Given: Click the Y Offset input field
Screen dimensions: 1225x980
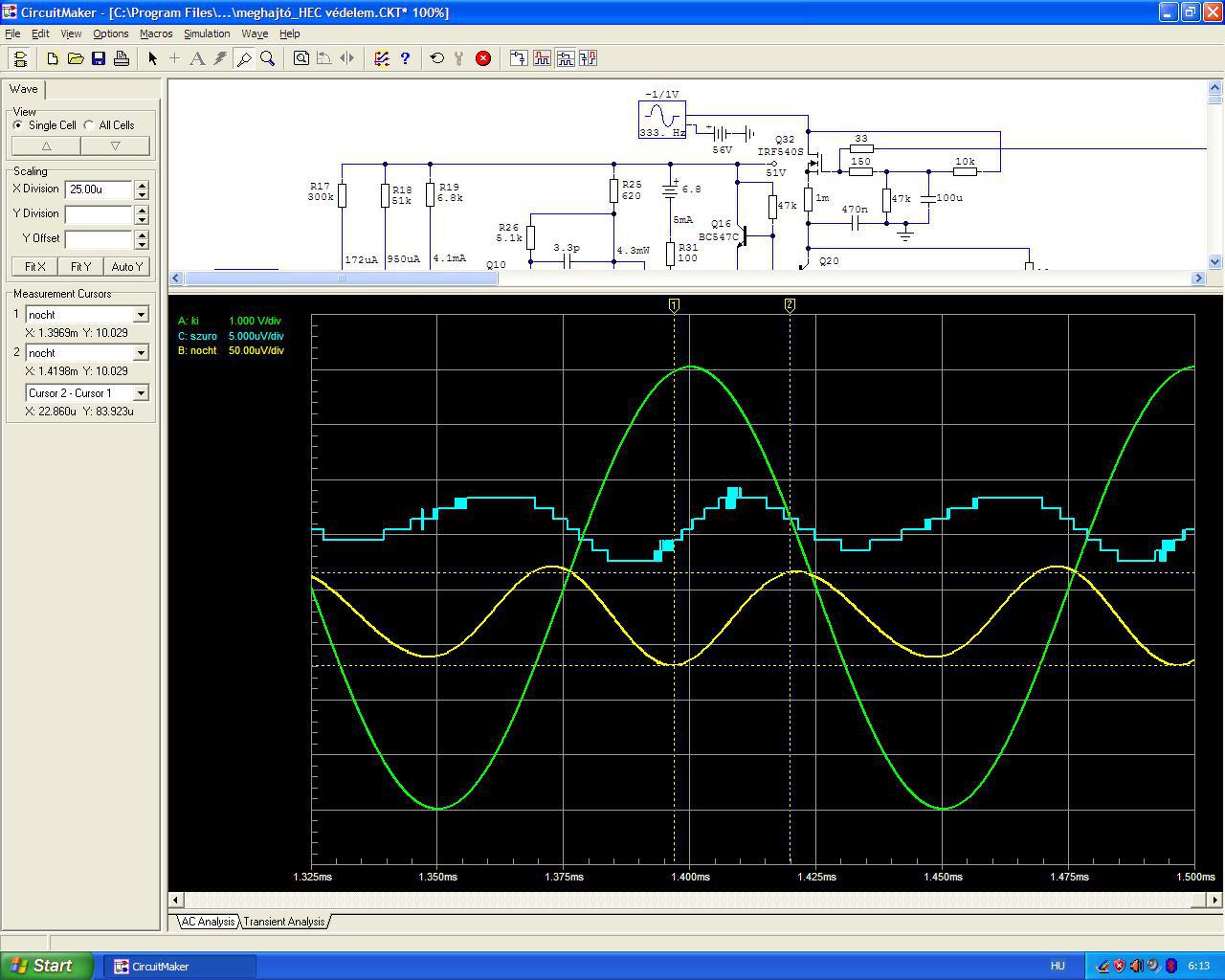Looking at the screenshot, I should [100, 239].
